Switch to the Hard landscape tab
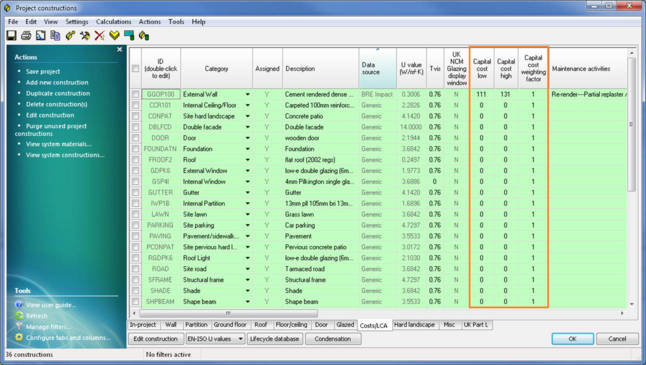The height and width of the screenshot is (365, 646). (414, 325)
